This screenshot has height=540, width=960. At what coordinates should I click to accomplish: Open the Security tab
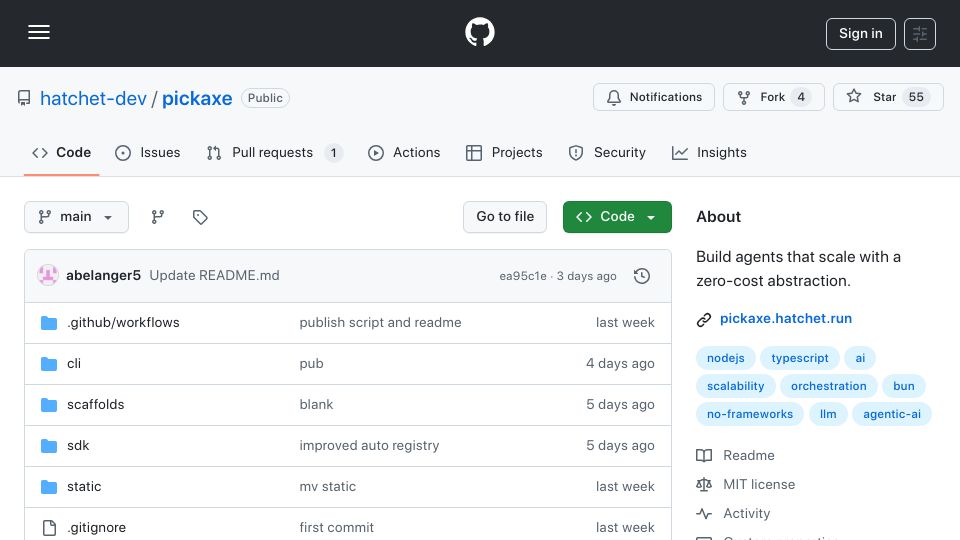607,152
